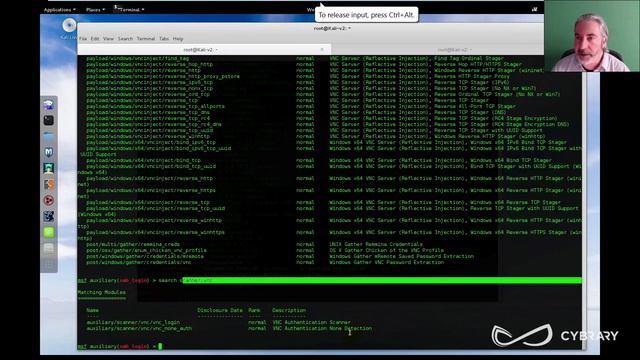Open the terminal Search menu
Screen dimensions: 640x360
[125, 38]
